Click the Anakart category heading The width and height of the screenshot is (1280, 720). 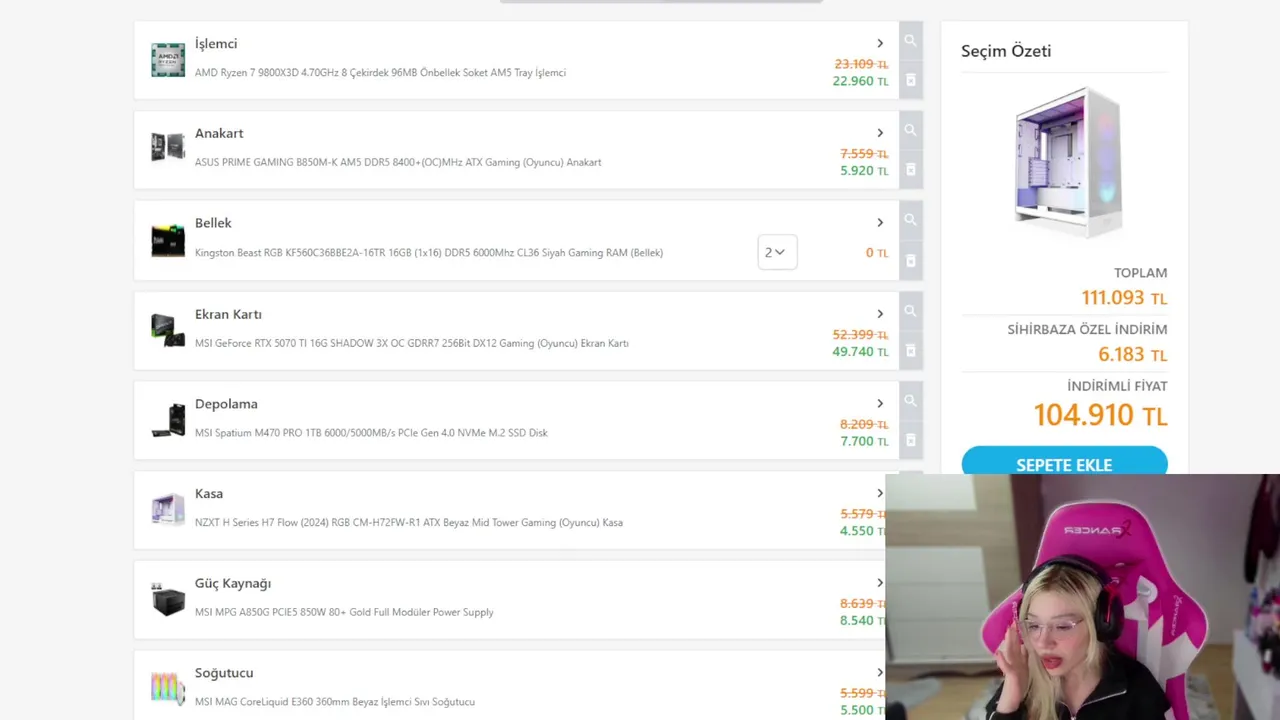pyautogui.click(x=219, y=133)
